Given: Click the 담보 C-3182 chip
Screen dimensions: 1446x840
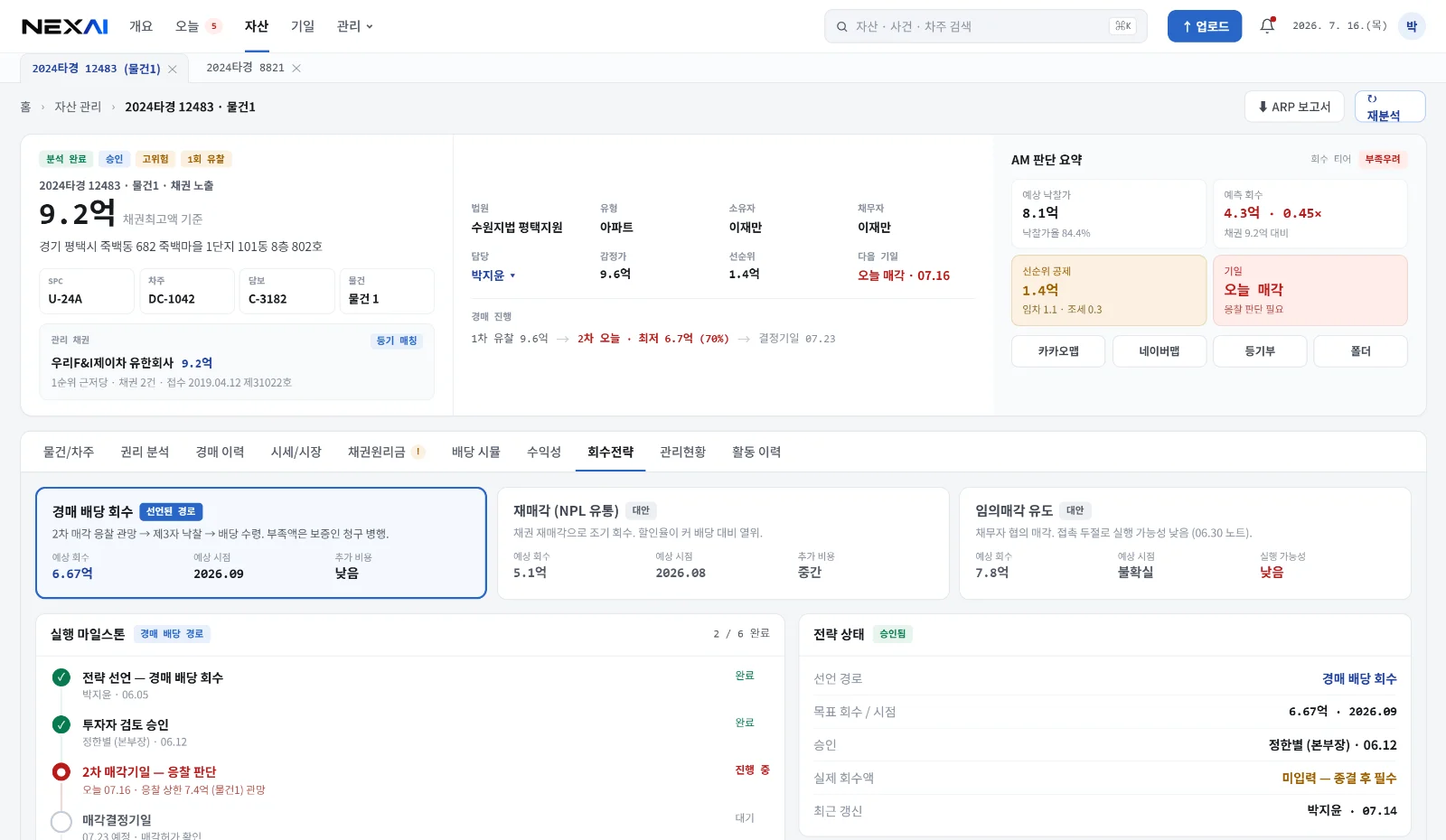Looking at the screenshot, I should pos(286,291).
